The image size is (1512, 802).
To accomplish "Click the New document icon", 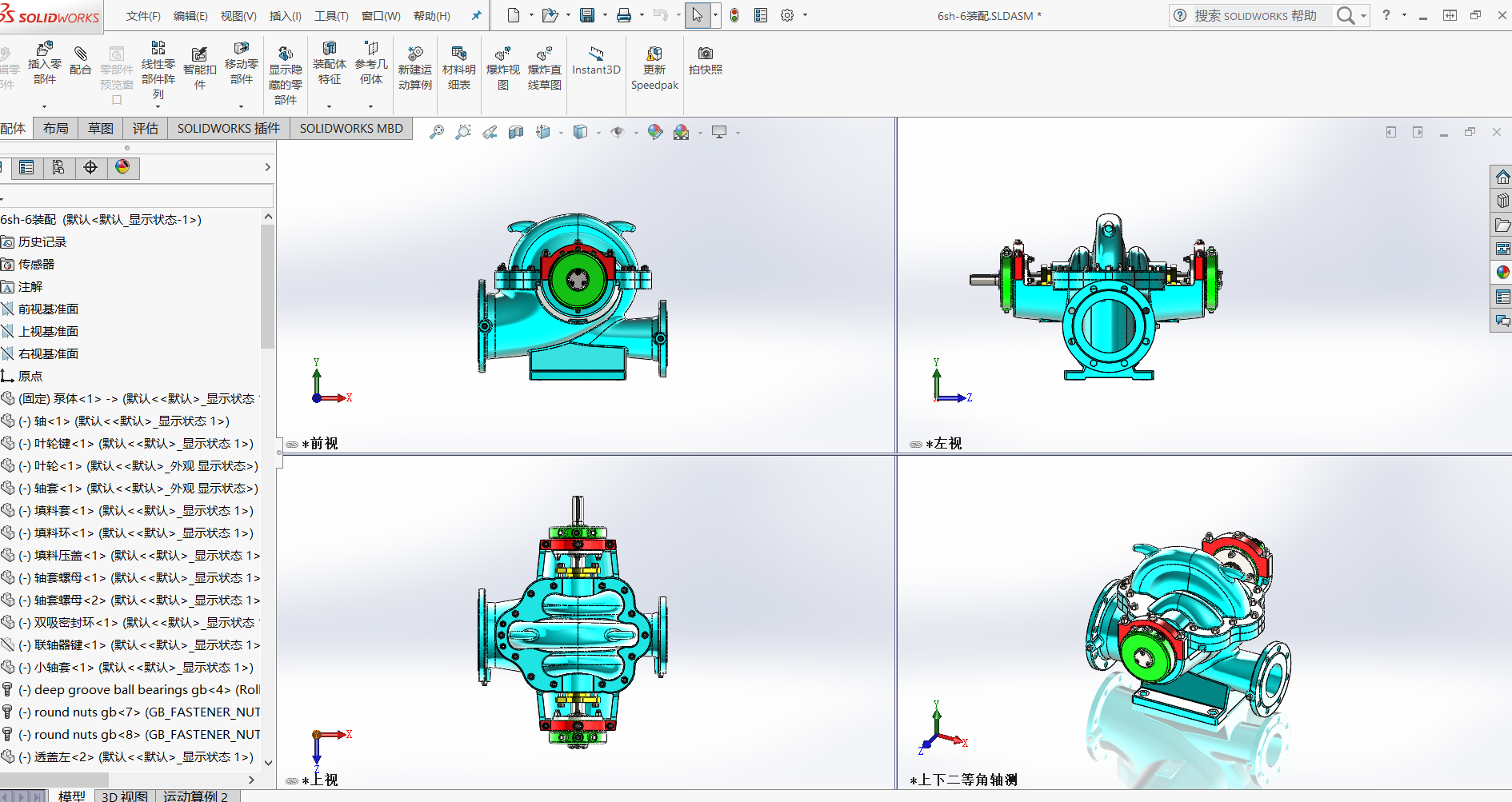I will [514, 15].
